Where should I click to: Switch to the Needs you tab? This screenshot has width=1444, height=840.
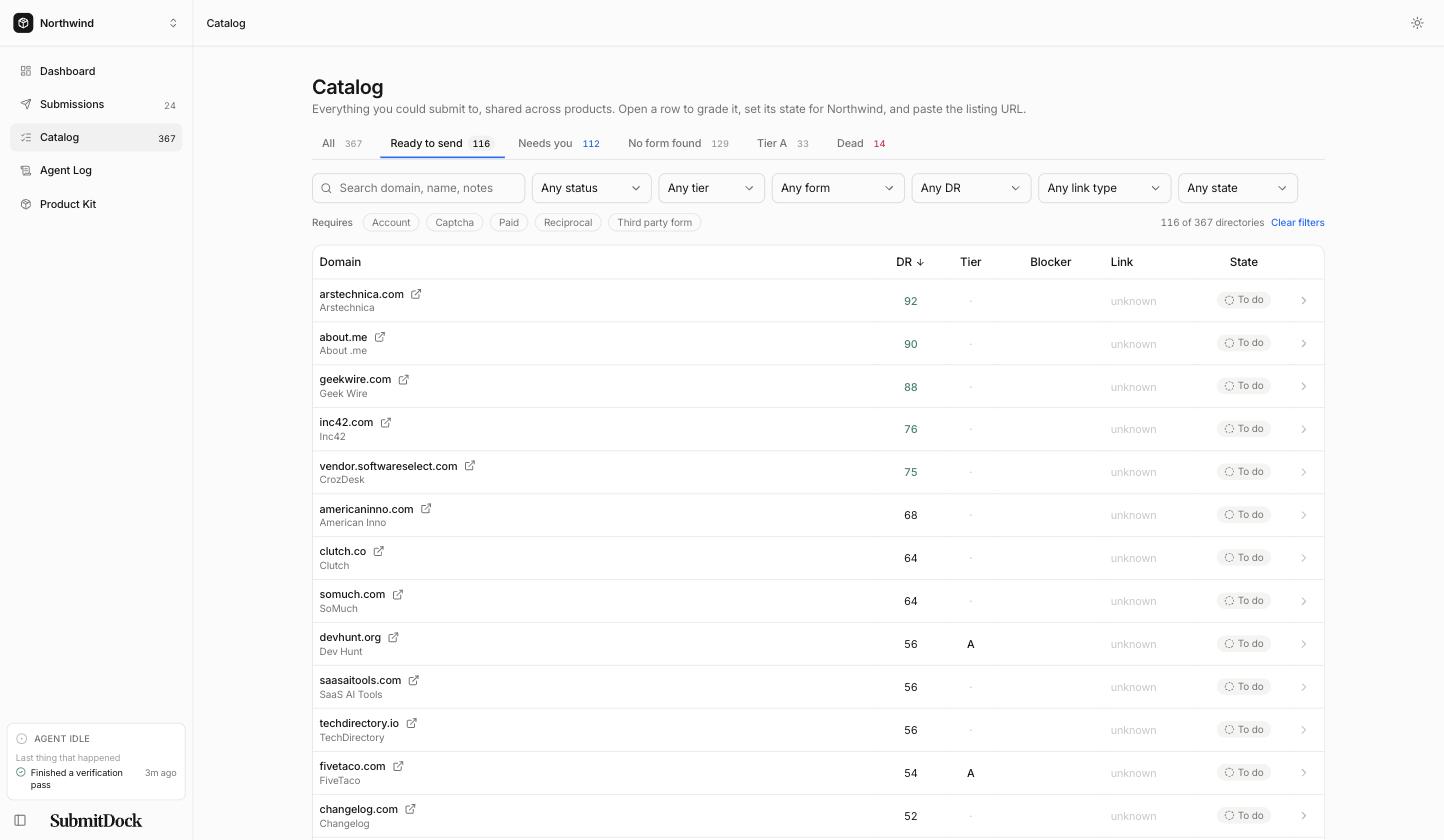tap(559, 143)
